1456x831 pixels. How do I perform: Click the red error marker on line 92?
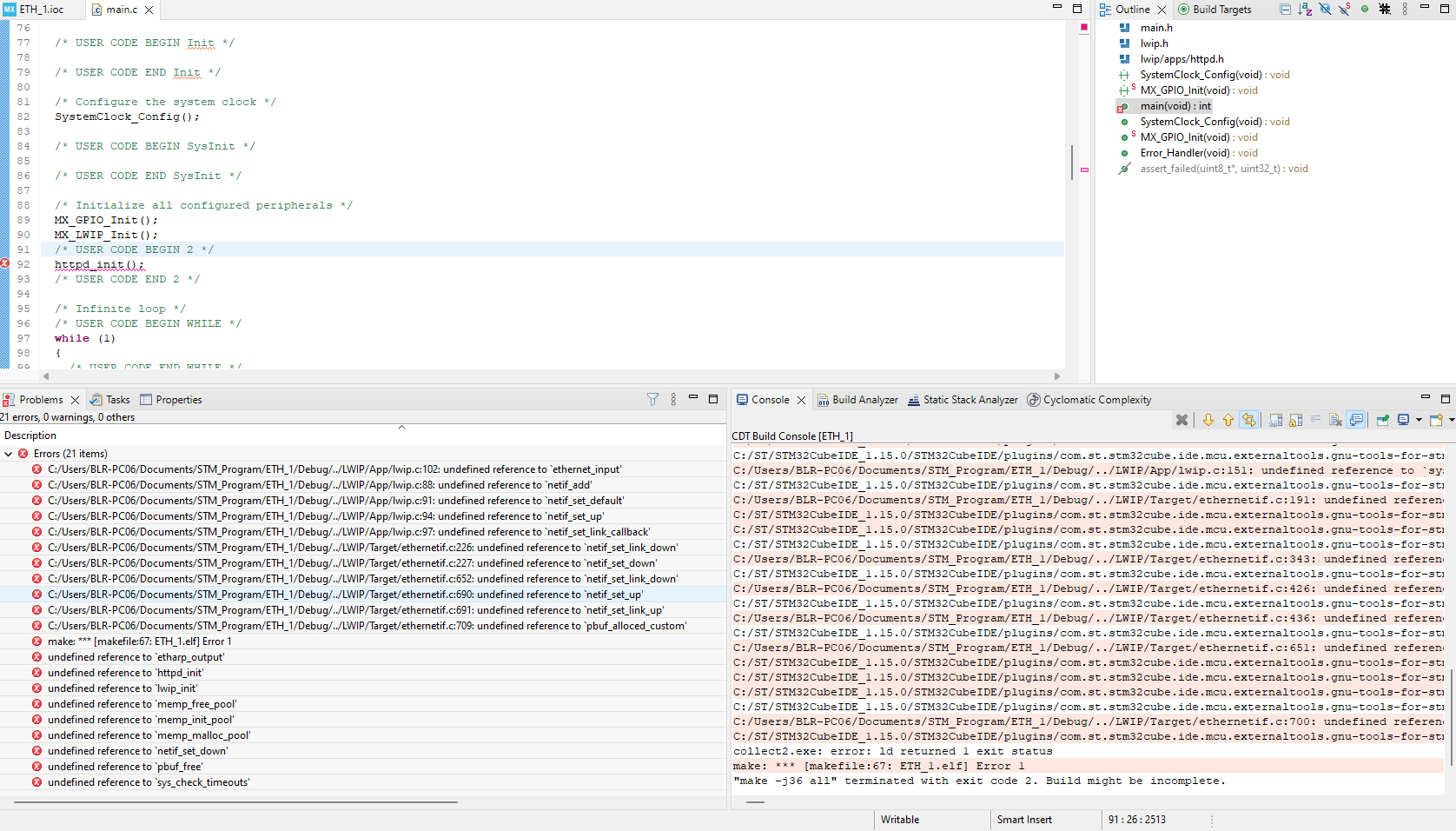(x=5, y=263)
